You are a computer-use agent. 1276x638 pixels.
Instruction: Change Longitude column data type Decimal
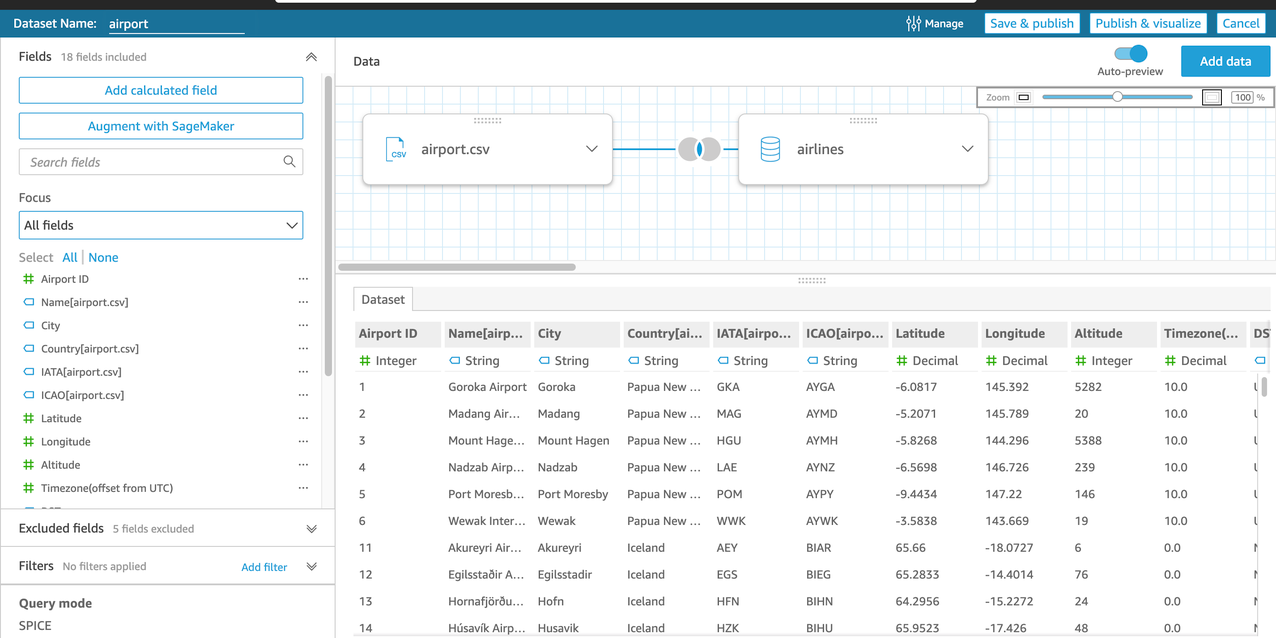1015,360
